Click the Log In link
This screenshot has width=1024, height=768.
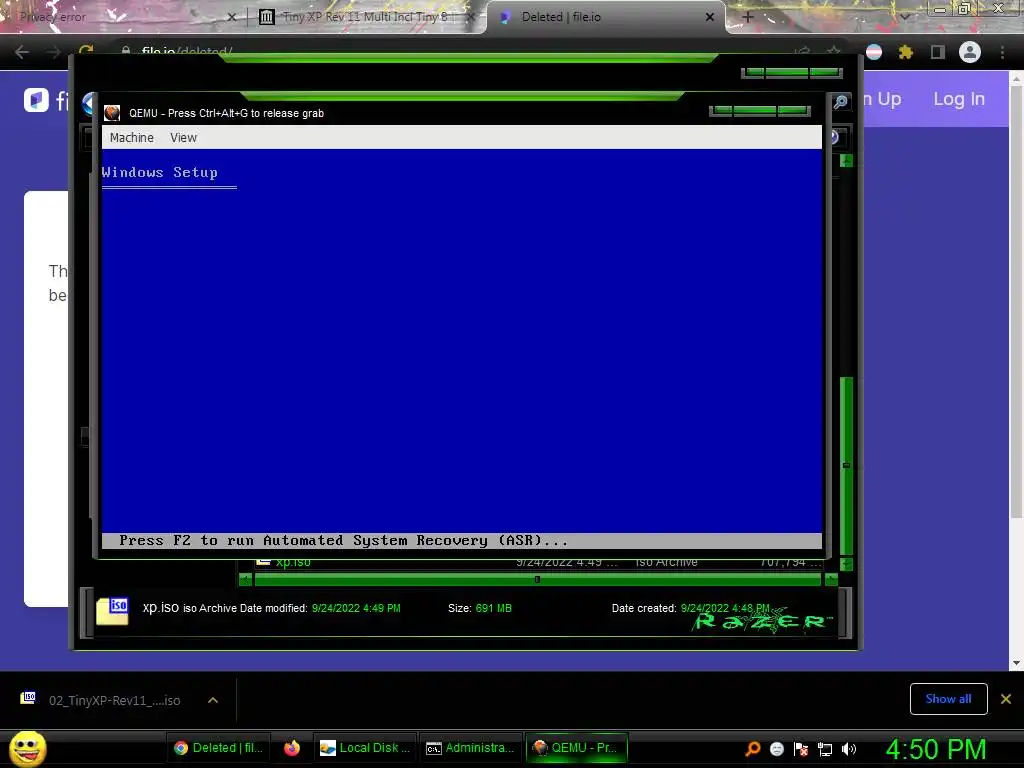click(959, 99)
